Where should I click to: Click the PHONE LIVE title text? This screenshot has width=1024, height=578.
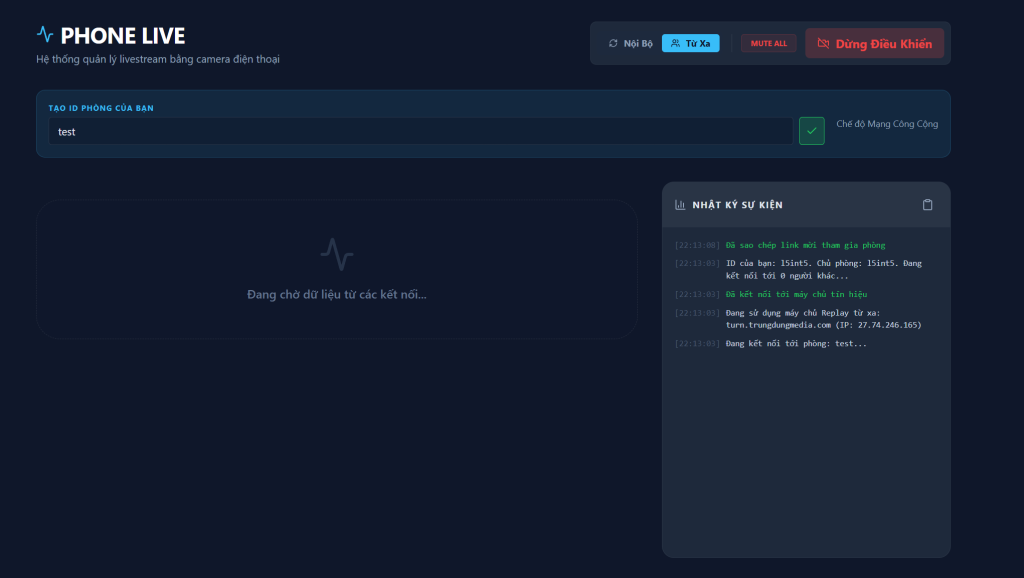(123, 36)
